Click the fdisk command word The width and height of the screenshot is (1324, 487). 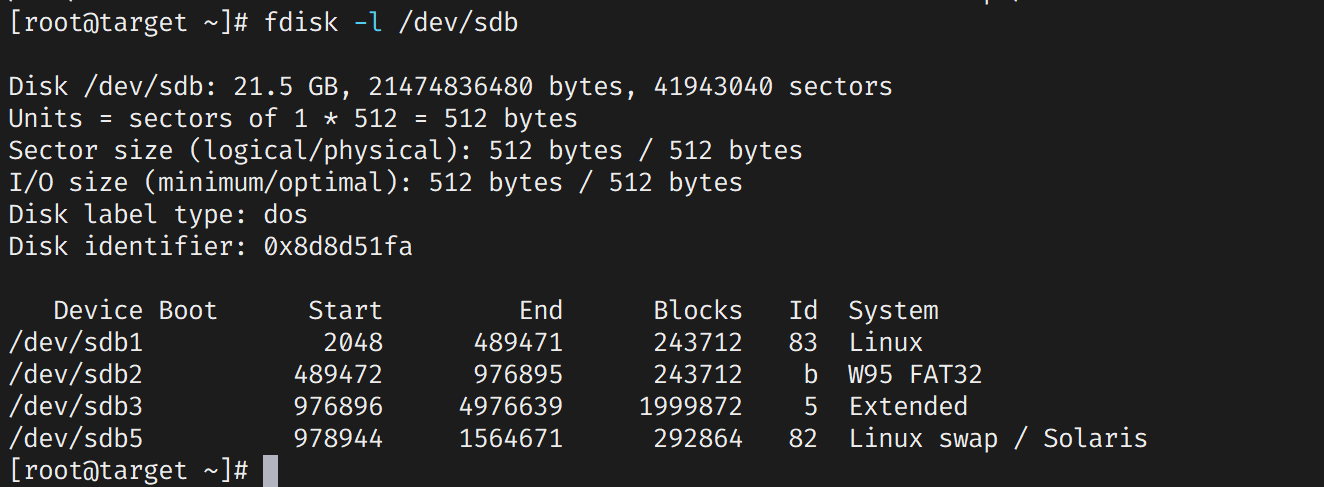coord(301,22)
